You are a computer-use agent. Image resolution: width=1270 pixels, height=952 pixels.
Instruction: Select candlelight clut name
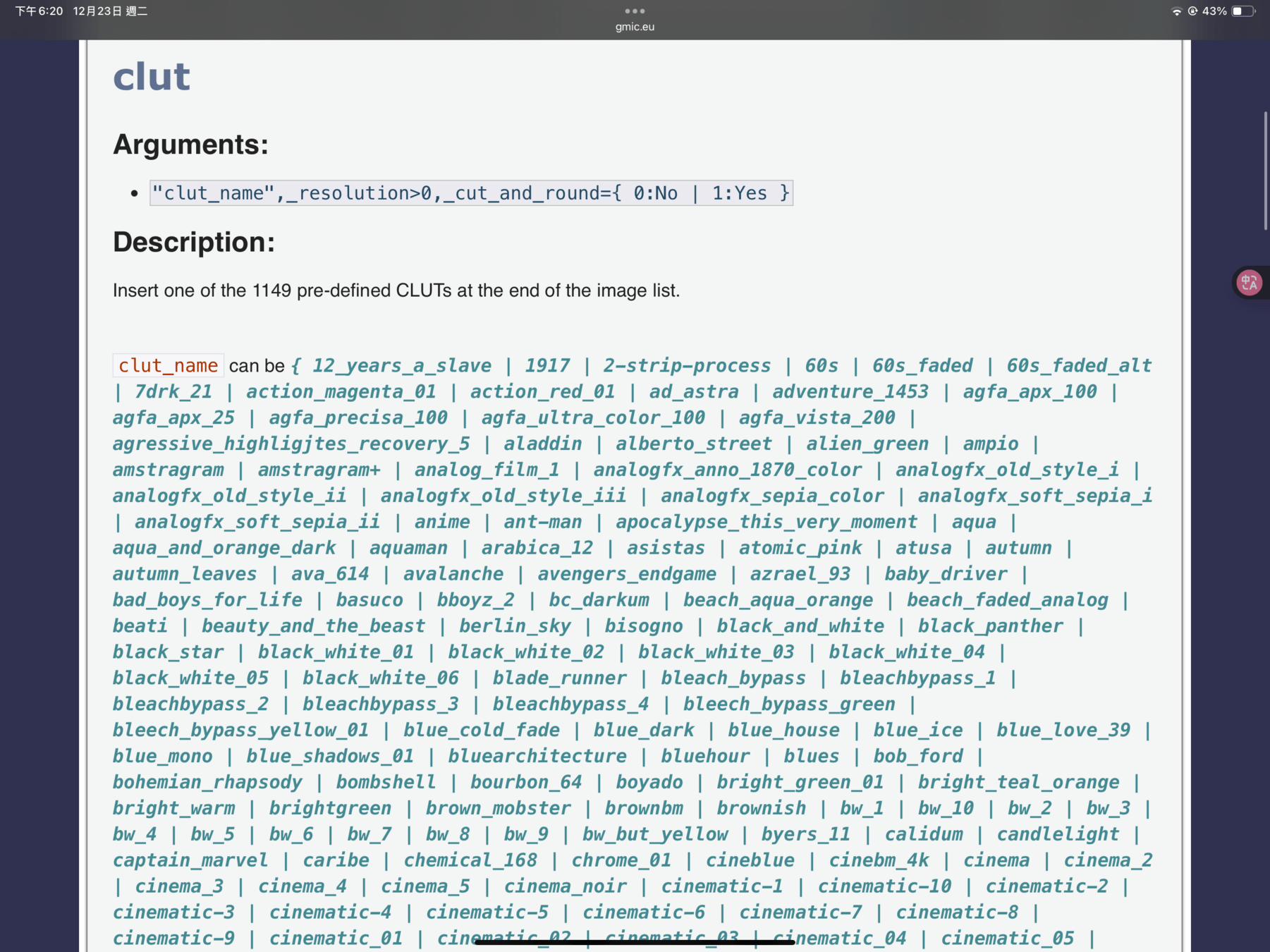coord(1058,835)
